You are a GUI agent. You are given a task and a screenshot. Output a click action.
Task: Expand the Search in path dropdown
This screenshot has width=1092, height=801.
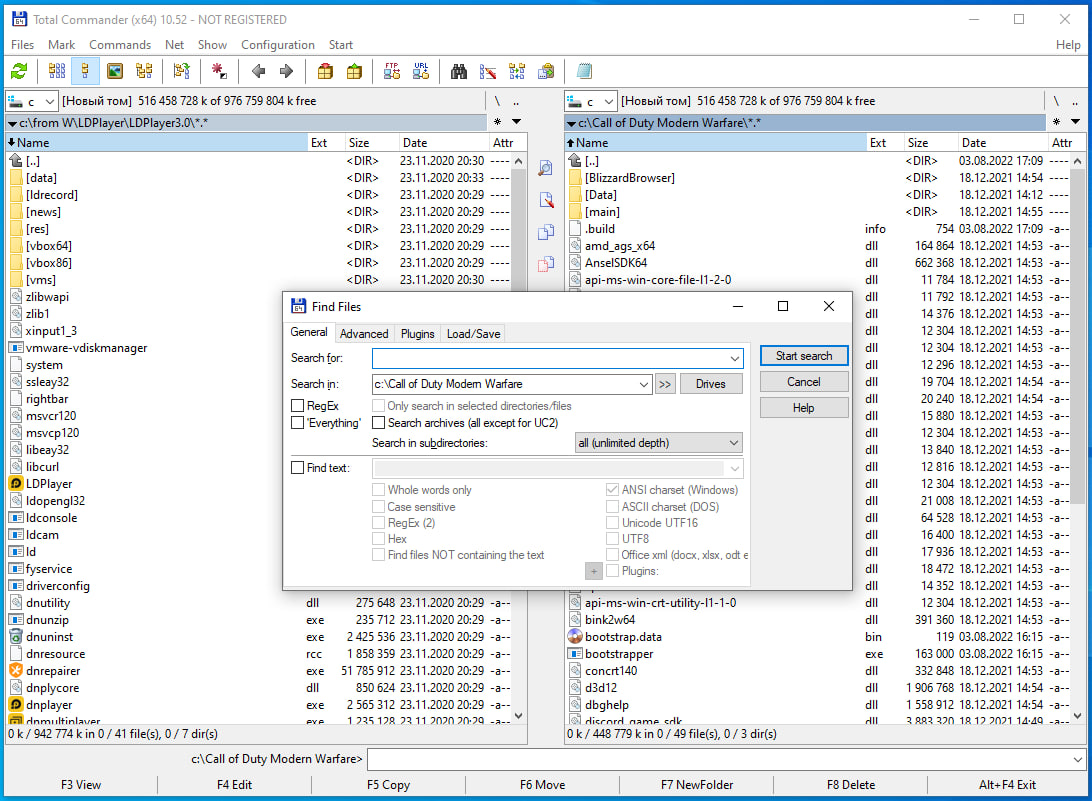(x=644, y=384)
